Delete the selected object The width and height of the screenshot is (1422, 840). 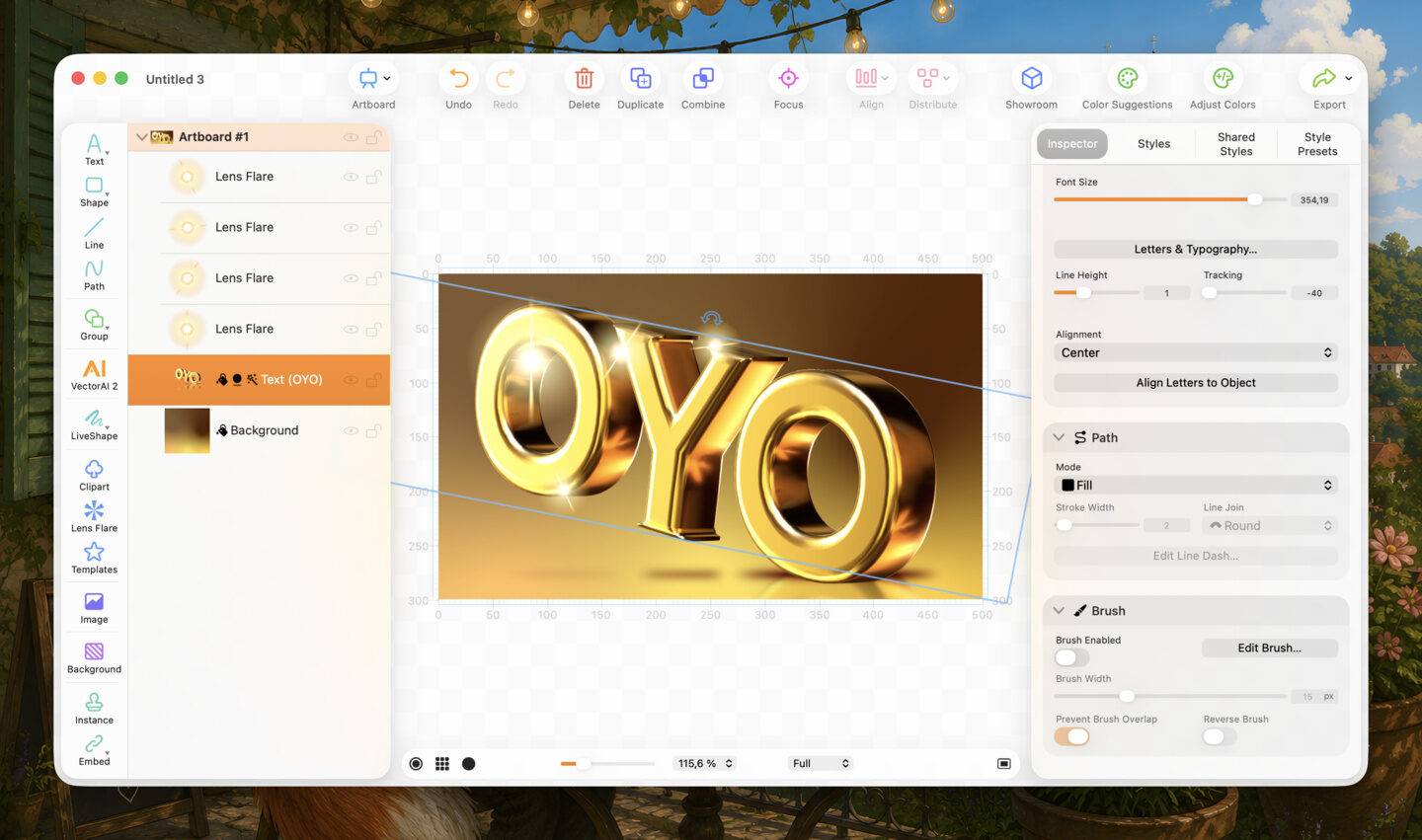(584, 87)
